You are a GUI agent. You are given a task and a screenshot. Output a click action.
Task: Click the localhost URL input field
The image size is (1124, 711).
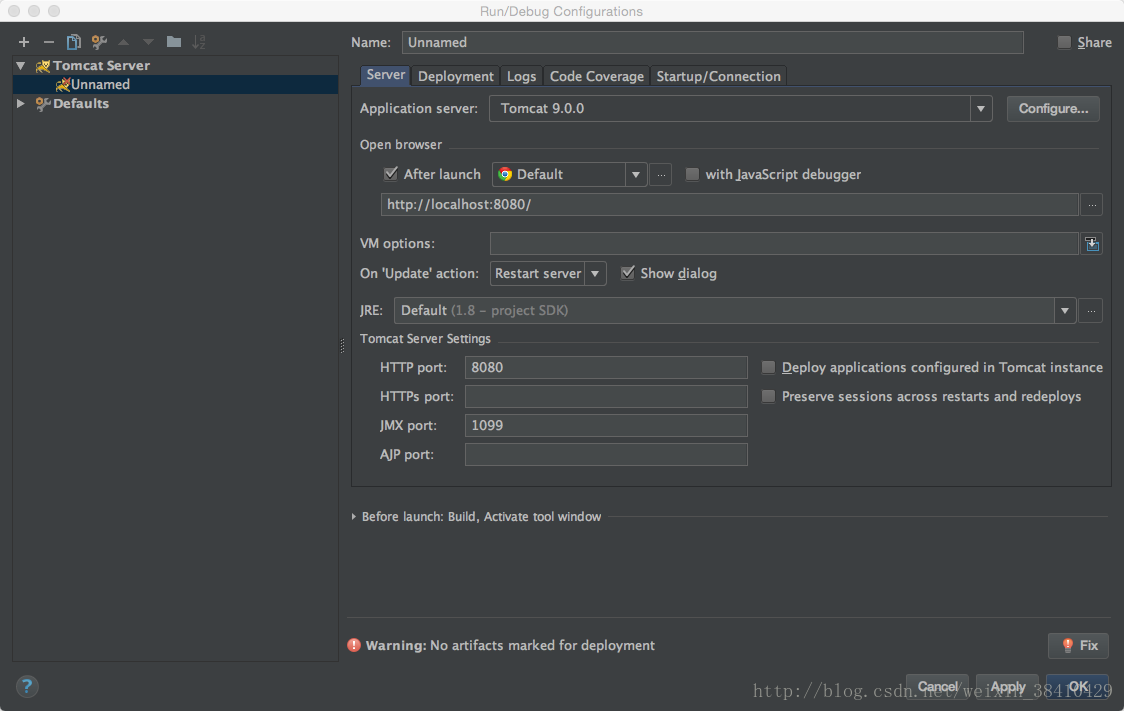(x=730, y=205)
